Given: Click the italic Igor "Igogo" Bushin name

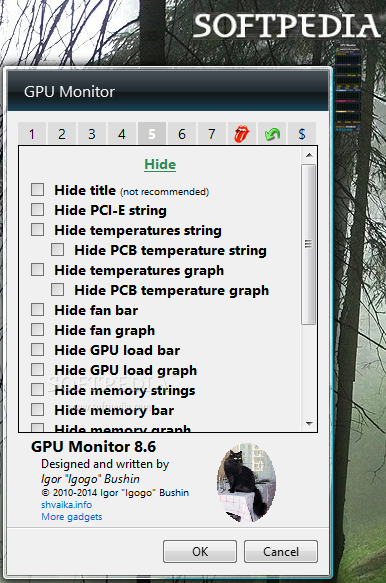Looking at the screenshot, I should tap(90, 479).
